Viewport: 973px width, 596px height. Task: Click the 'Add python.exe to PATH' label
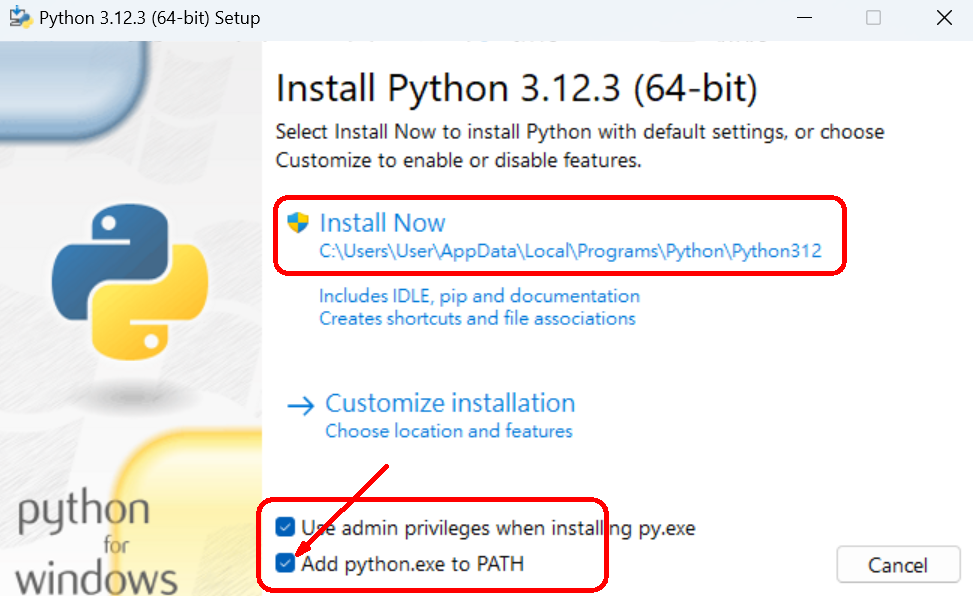click(x=413, y=564)
